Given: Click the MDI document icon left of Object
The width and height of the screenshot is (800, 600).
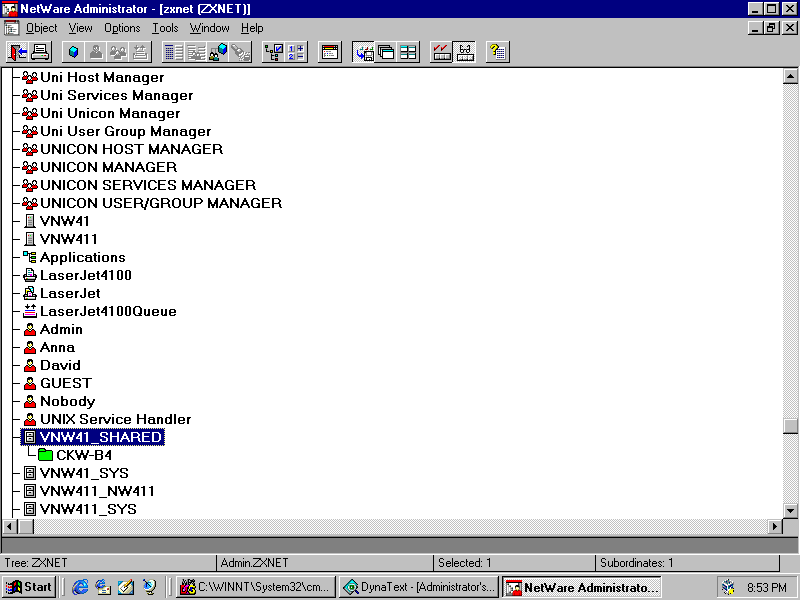Looking at the screenshot, I should pyautogui.click(x=11, y=28).
